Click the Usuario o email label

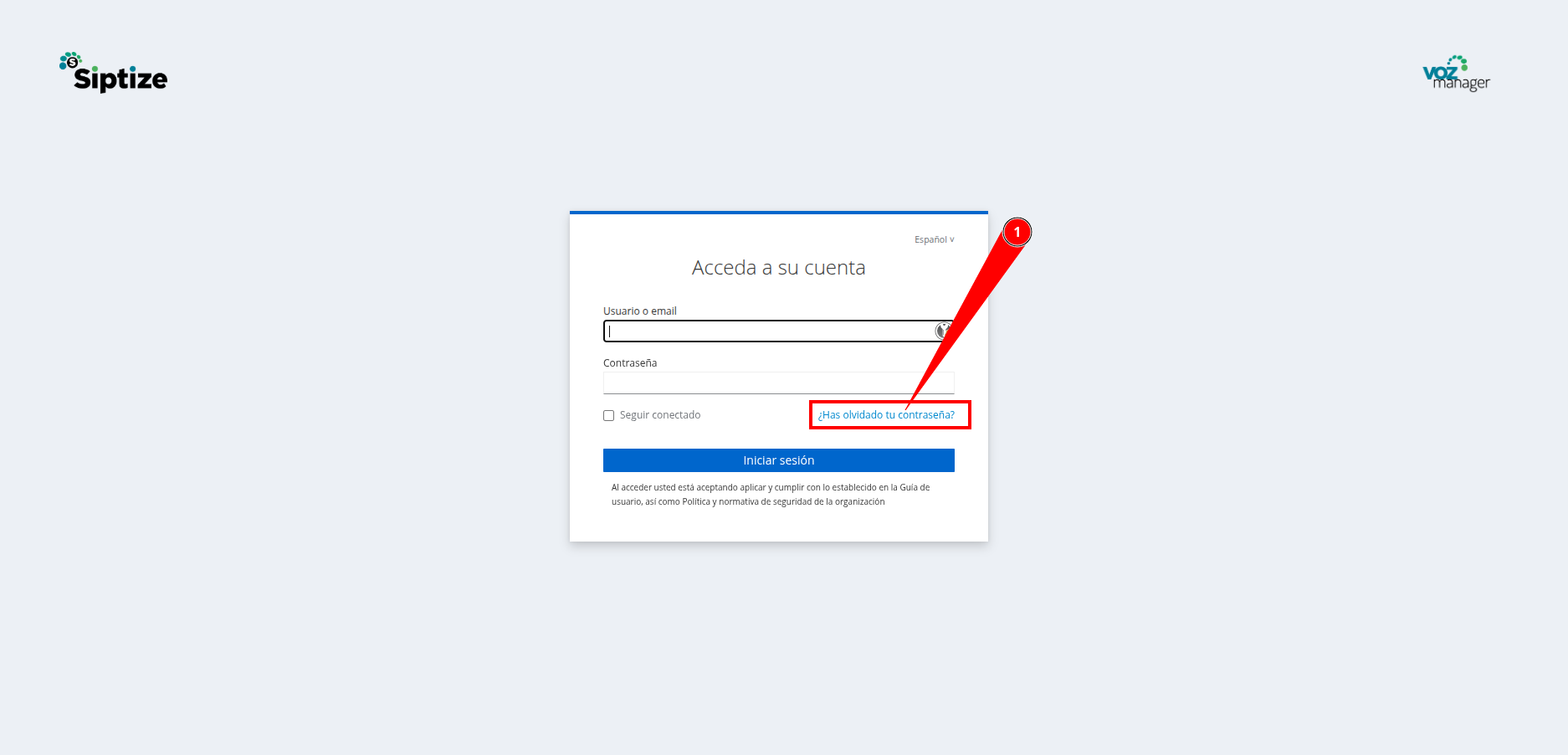click(640, 311)
